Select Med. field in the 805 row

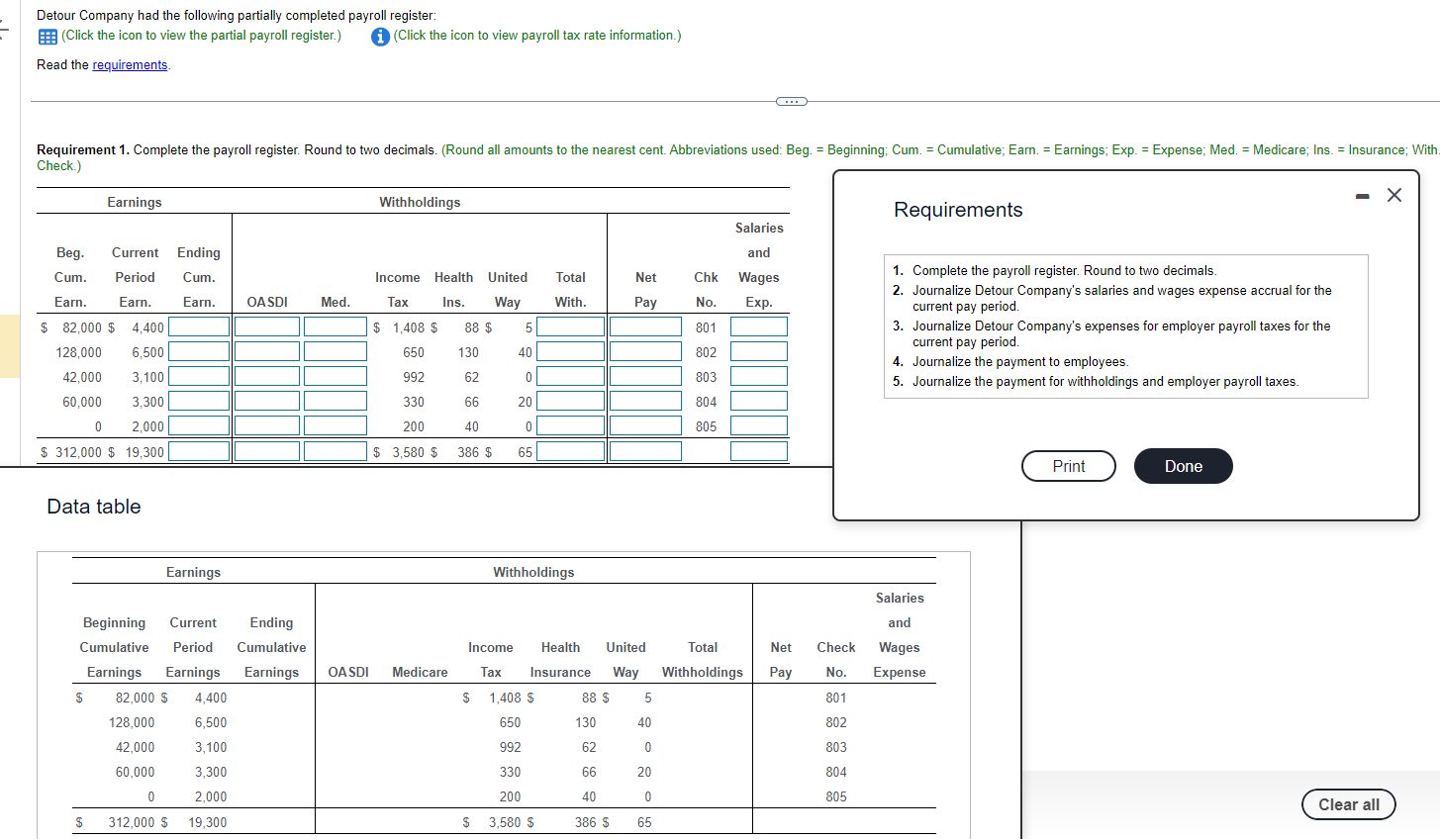pyautogui.click(x=336, y=425)
